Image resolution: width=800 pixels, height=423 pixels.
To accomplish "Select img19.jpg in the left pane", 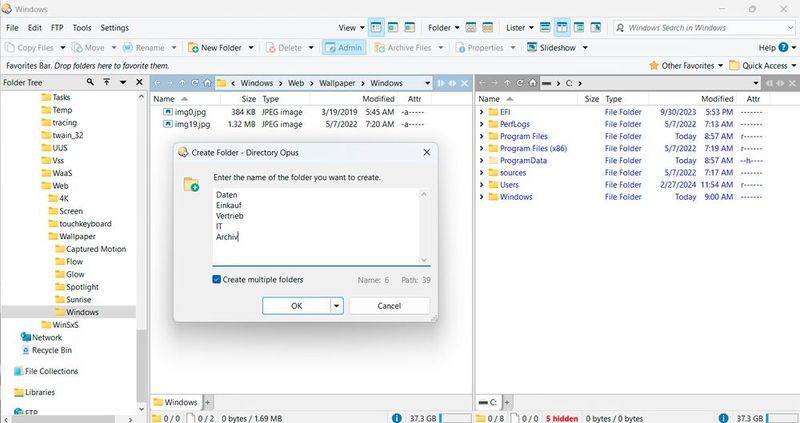I will coord(192,124).
